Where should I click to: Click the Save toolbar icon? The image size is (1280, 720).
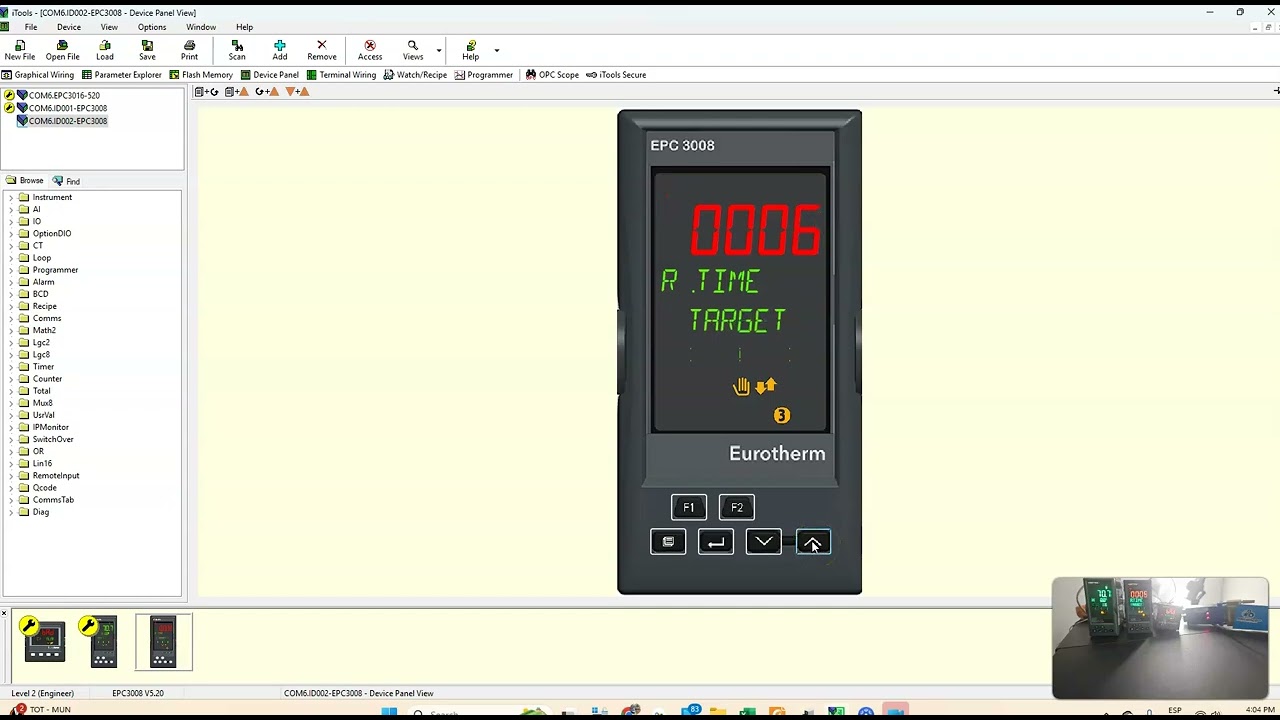147,50
